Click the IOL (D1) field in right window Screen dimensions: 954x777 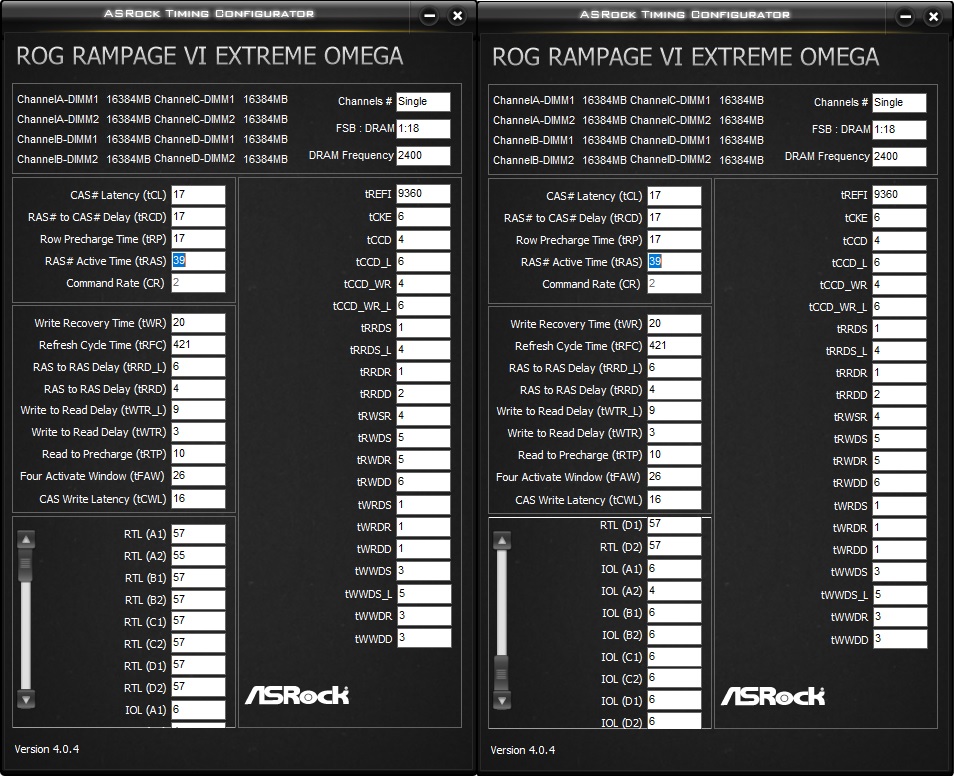[x=674, y=700]
